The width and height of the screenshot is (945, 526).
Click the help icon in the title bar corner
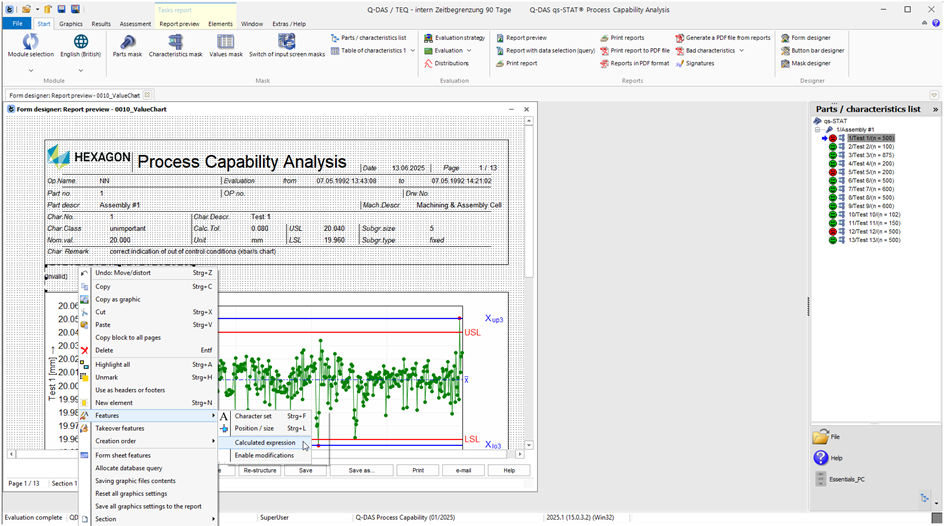point(936,23)
